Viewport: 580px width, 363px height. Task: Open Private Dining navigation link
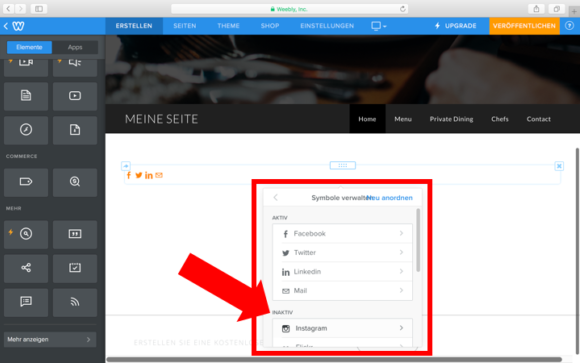pos(451,119)
